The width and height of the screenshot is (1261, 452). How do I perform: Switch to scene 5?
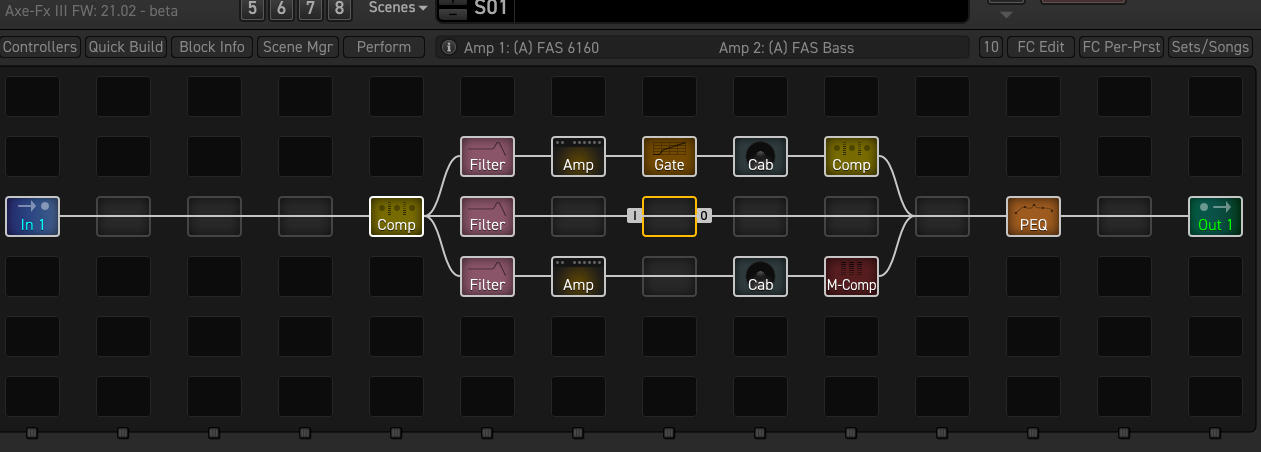coord(251,9)
